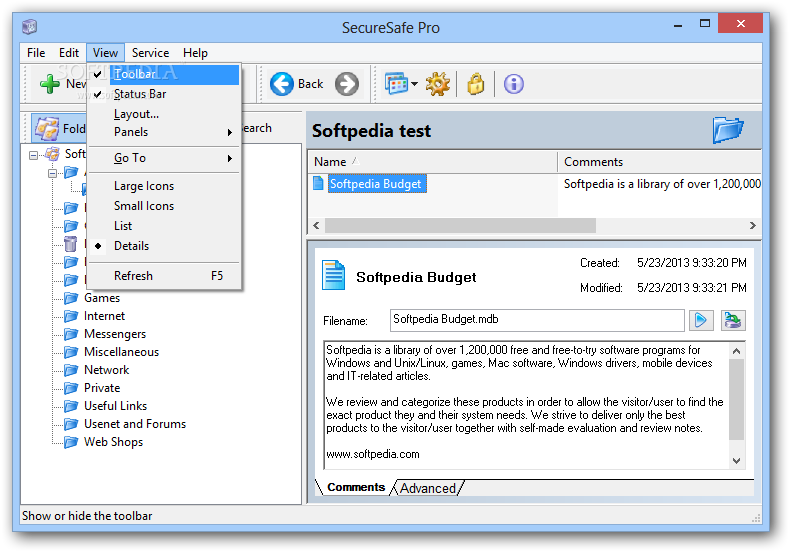790x552 pixels.
Task: Click the root safe icon in tree
Action: tap(52, 154)
